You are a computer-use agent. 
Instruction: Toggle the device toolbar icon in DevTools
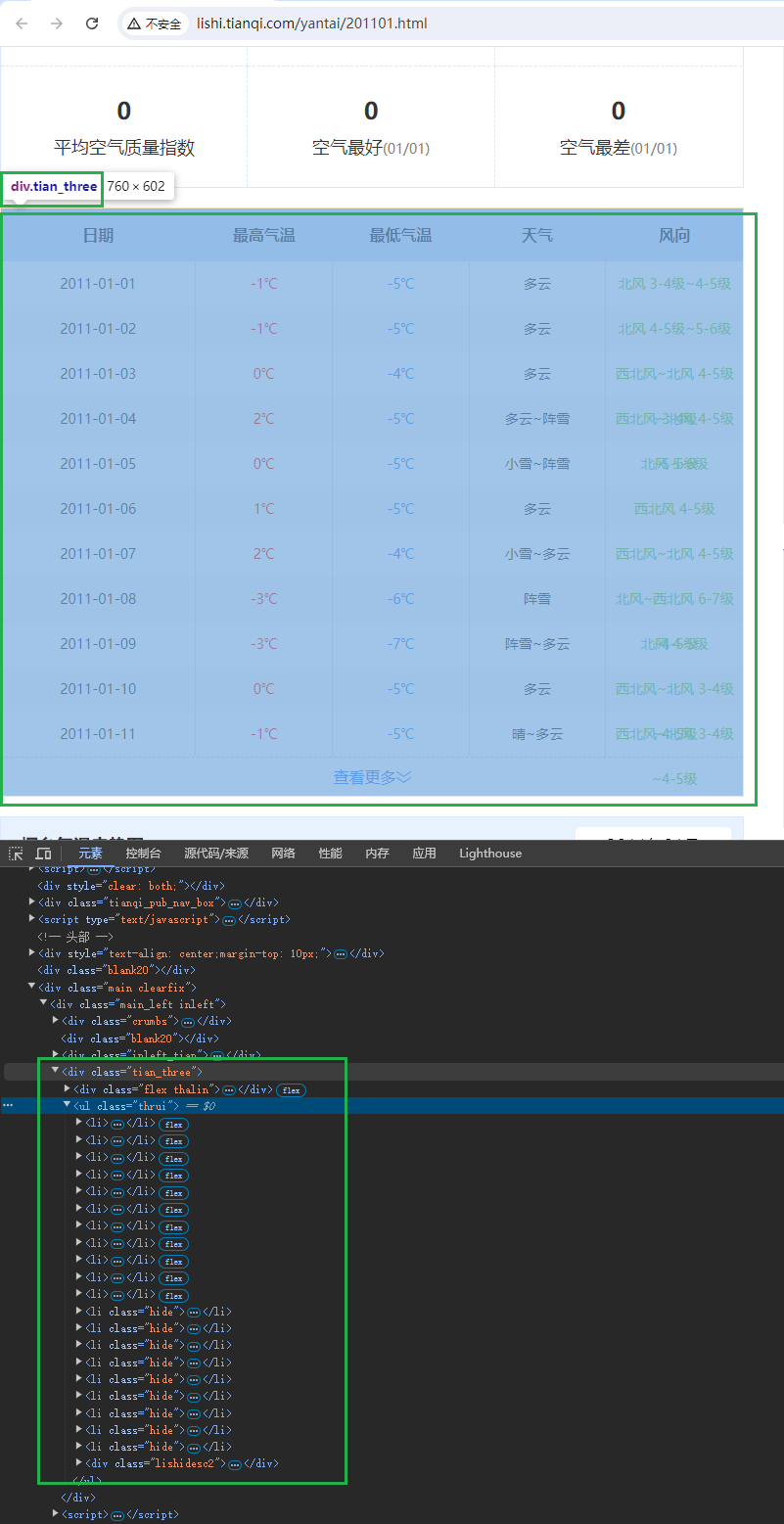coord(43,854)
